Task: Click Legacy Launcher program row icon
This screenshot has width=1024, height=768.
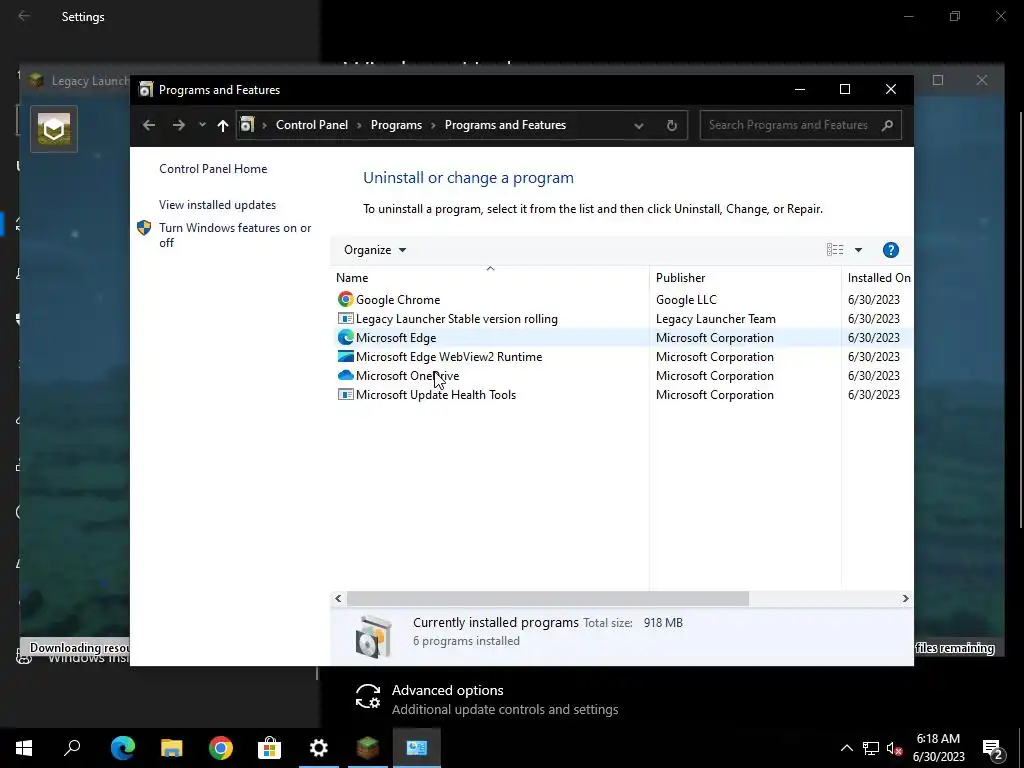Action: [345, 319]
